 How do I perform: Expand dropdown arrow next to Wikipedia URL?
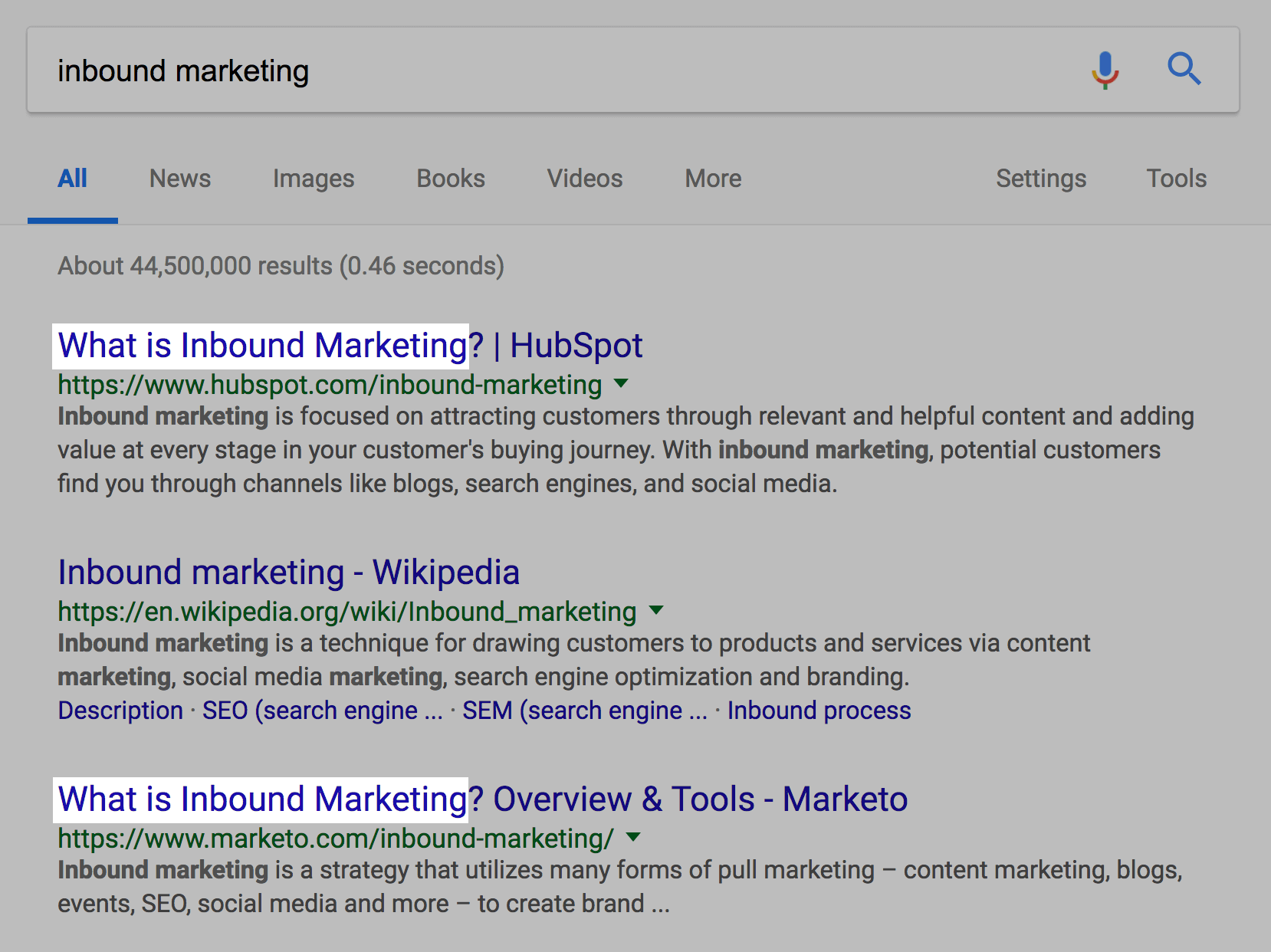pyautogui.click(x=656, y=610)
